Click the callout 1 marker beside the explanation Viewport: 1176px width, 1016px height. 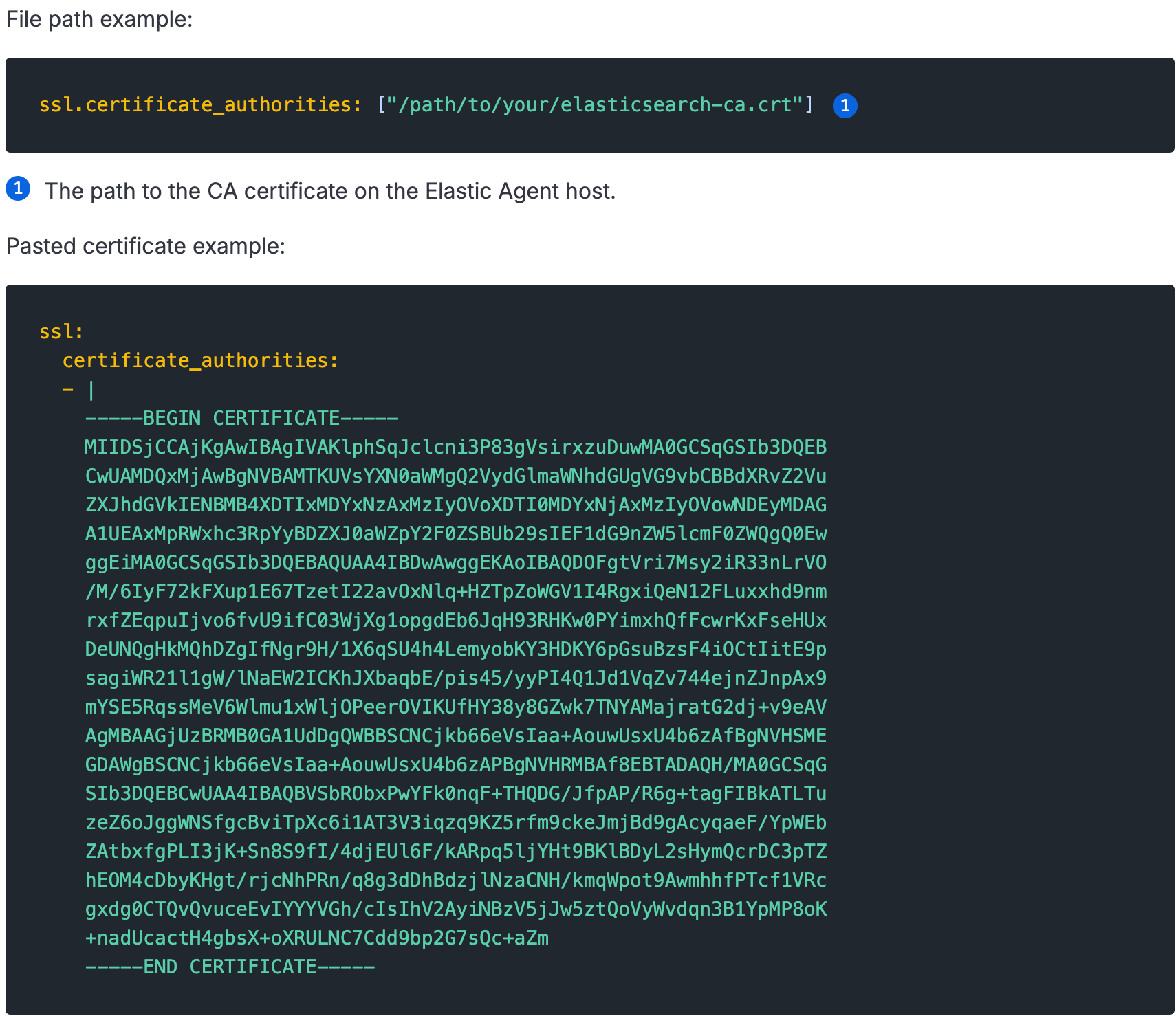tap(19, 190)
